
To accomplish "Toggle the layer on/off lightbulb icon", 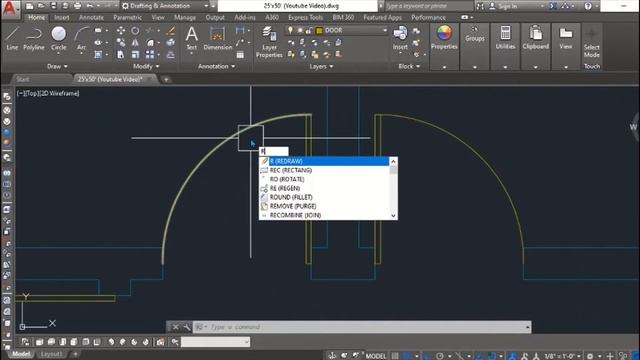I will tap(290, 30).
